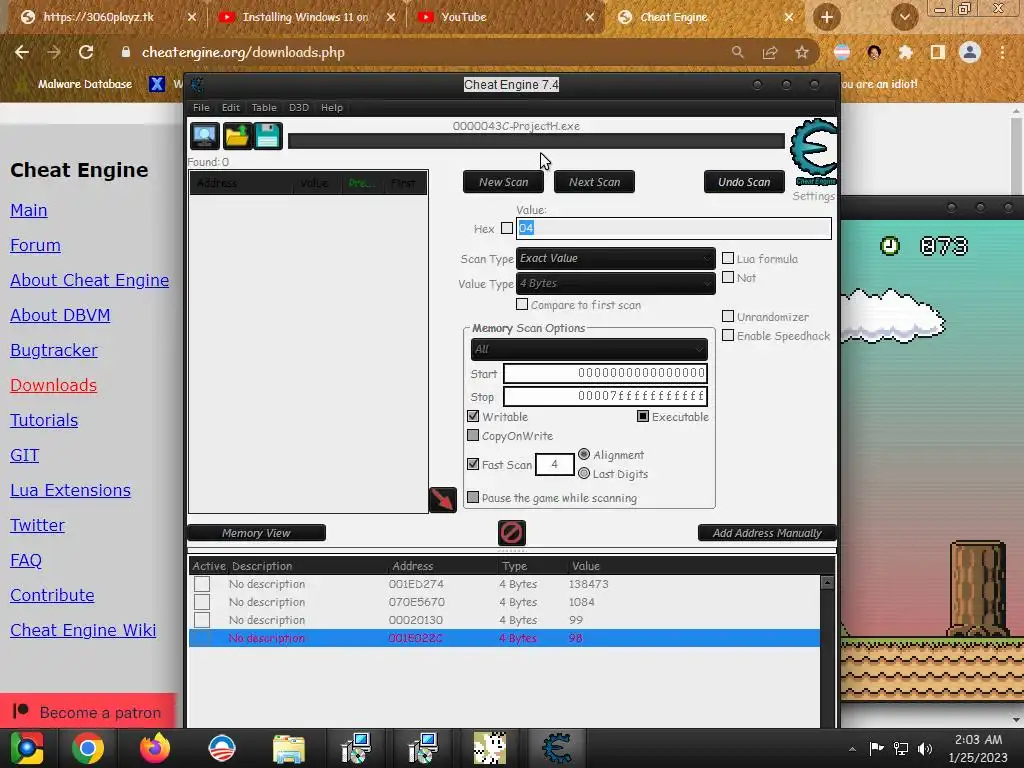Click the New Scan button
1024x768 pixels.
click(504, 182)
